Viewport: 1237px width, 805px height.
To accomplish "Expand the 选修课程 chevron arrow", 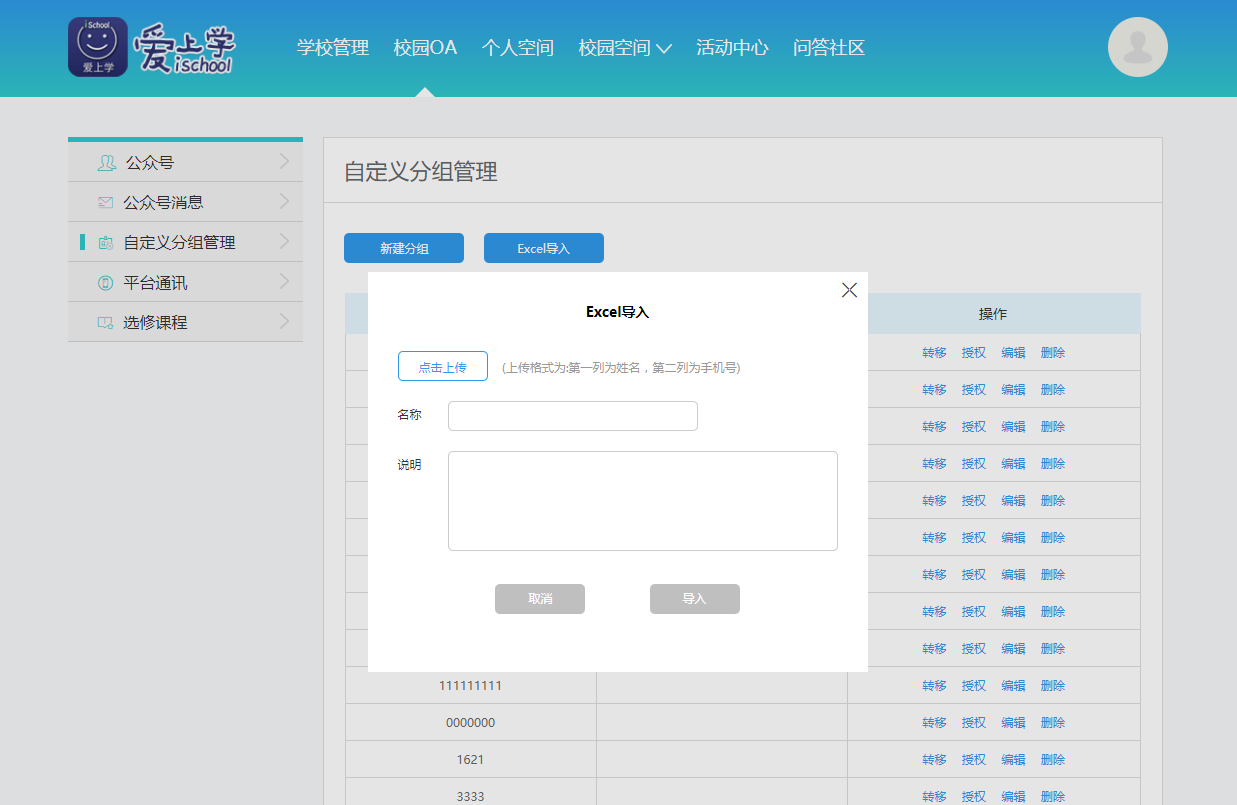I will [x=284, y=322].
